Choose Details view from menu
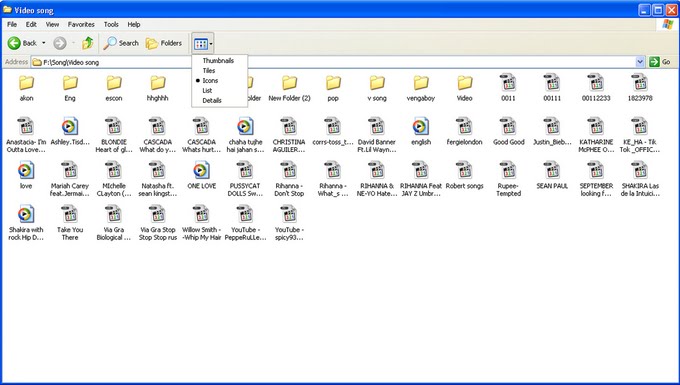The width and height of the screenshot is (680, 385). [x=212, y=101]
